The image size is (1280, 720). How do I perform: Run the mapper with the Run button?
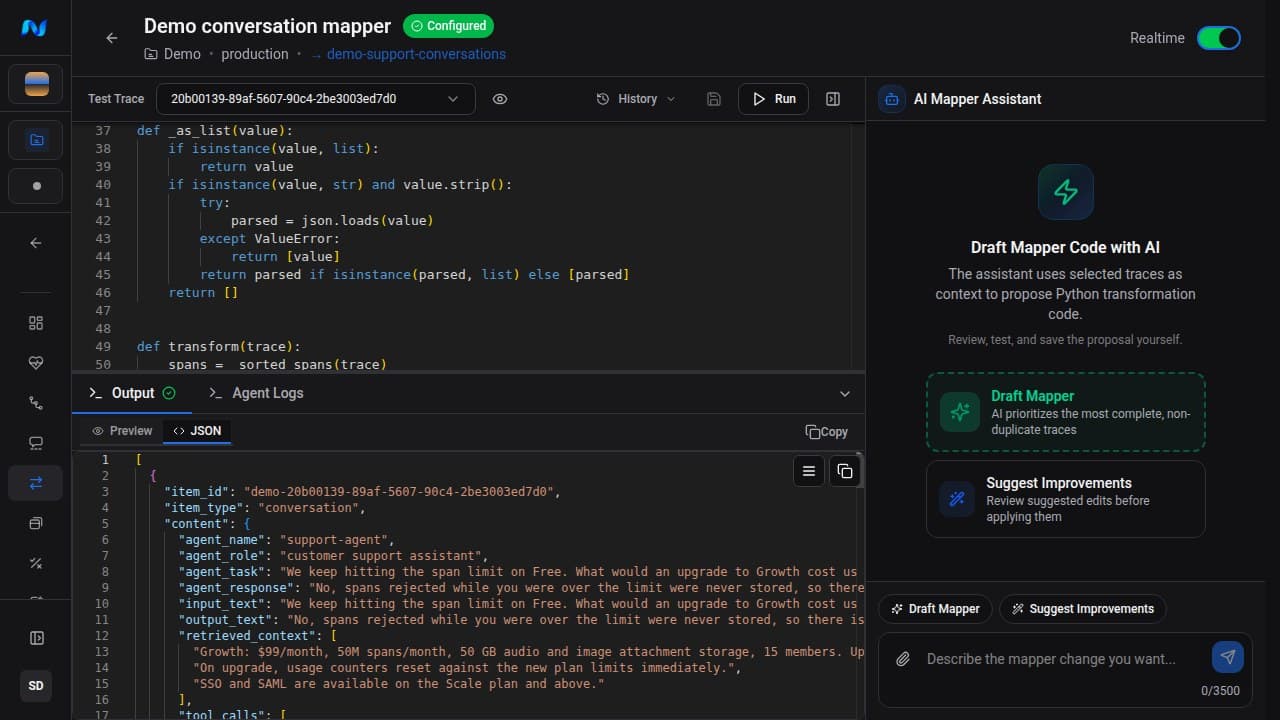point(774,99)
